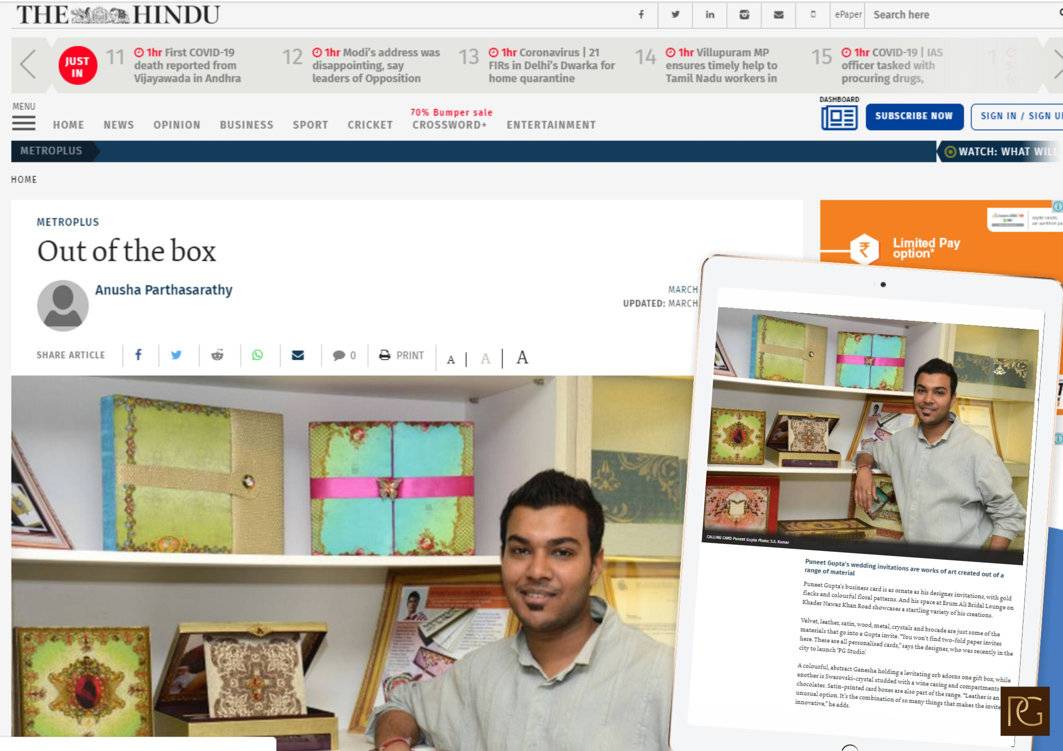
Task: Click the Subscribe Now button
Action: tap(914, 116)
